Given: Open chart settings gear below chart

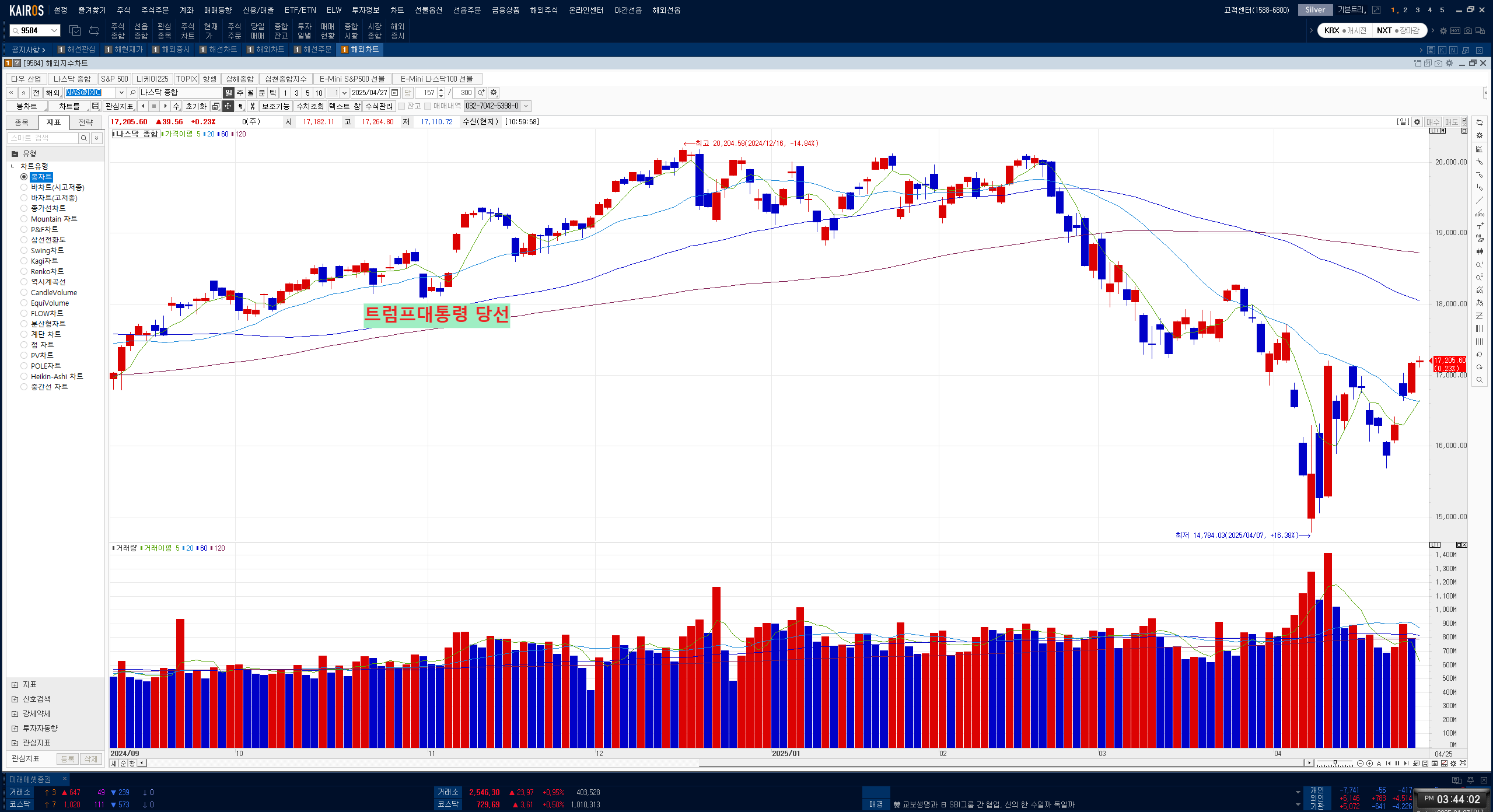Looking at the screenshot, I should [1453, 763].
